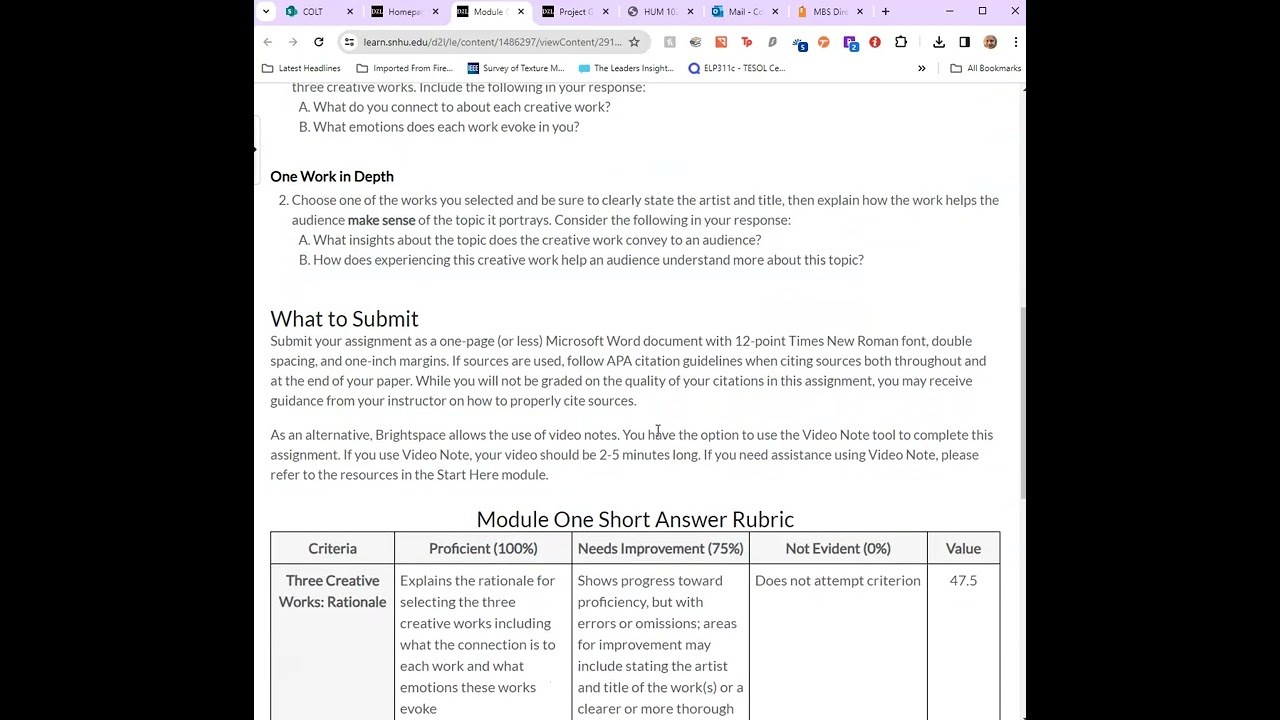Screen dimensions: 1280x720
Task: Close the browser window
Action: click(x=1015, y=12)
